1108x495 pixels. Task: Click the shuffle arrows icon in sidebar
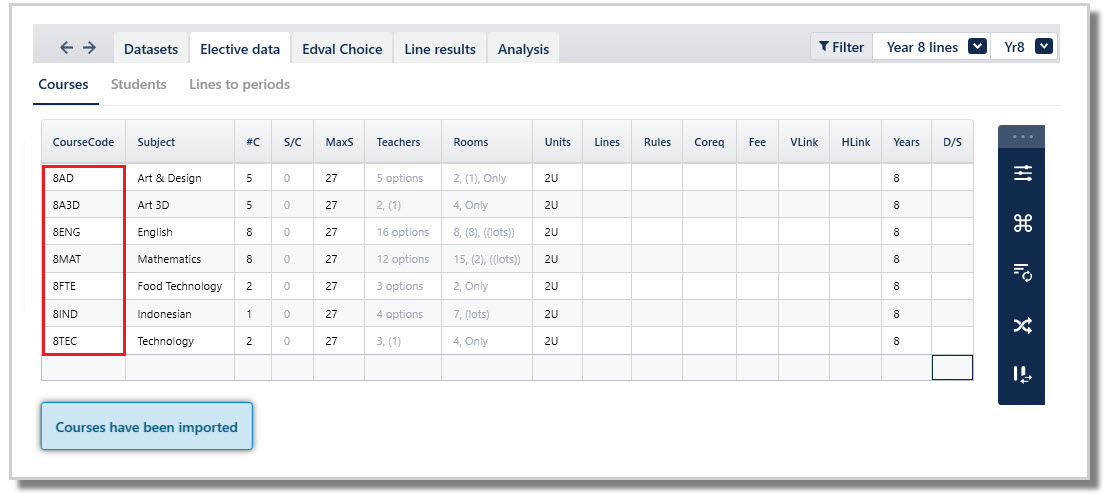pyautogui.click(x=1022, y=326)
